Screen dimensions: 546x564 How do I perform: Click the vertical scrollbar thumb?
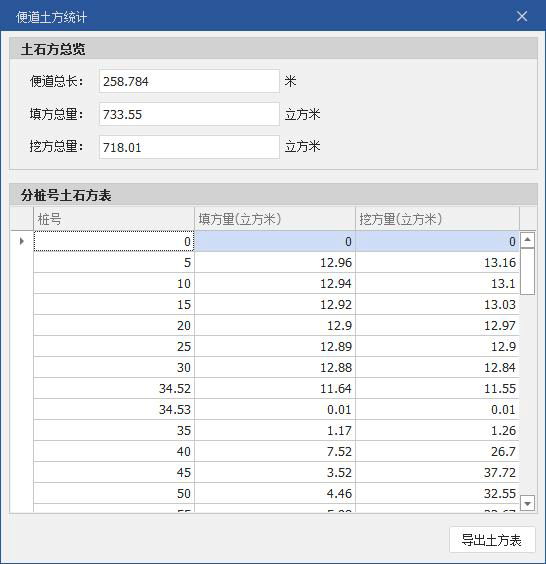527,271
